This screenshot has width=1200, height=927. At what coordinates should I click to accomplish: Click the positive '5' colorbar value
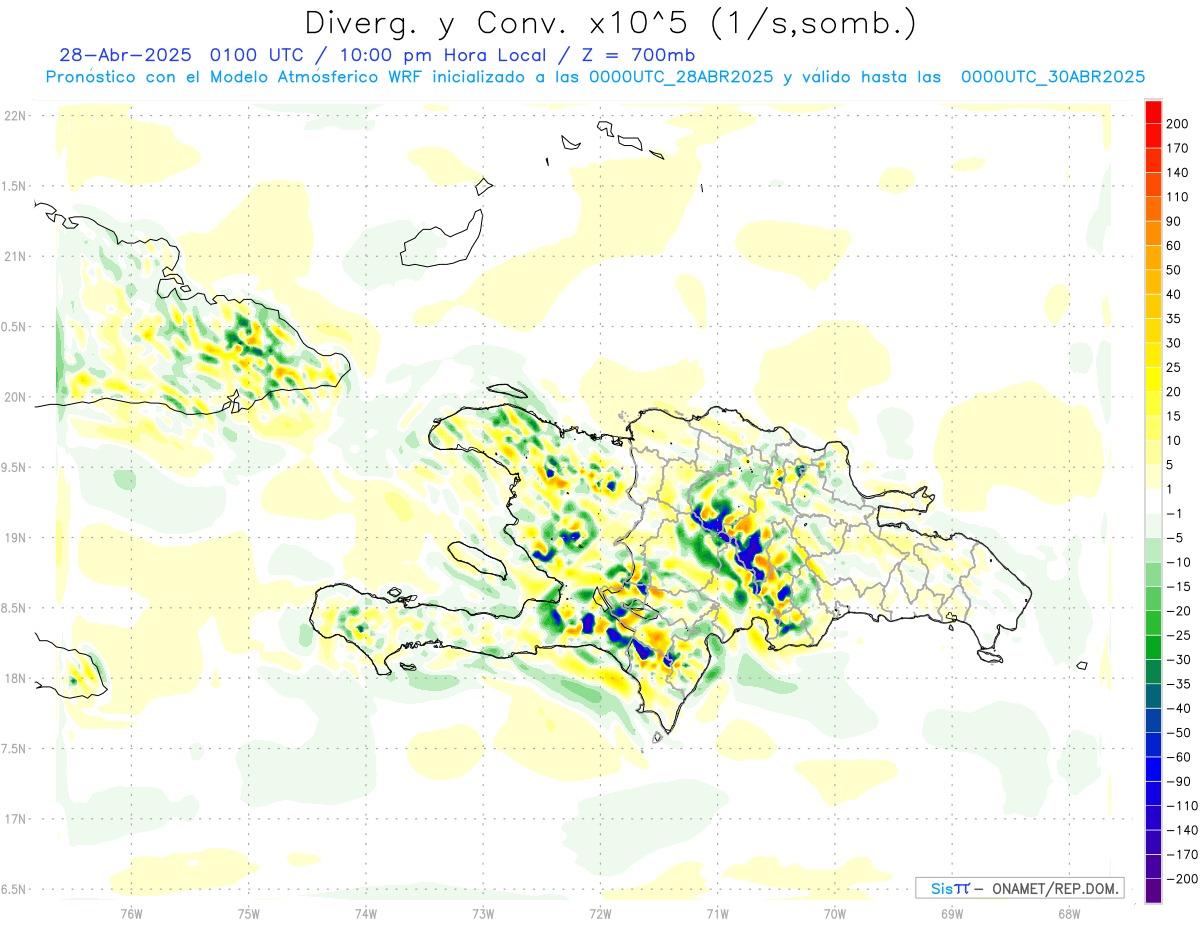click(1171, 465)
